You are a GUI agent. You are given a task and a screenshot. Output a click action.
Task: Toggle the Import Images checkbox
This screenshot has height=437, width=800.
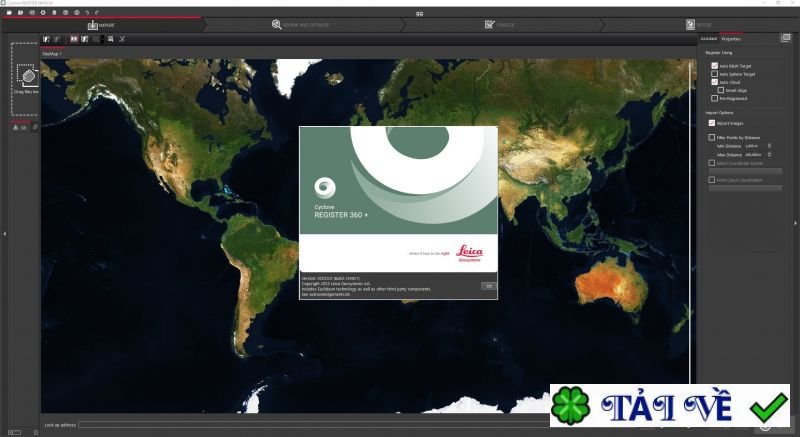(x=712, y=123)
